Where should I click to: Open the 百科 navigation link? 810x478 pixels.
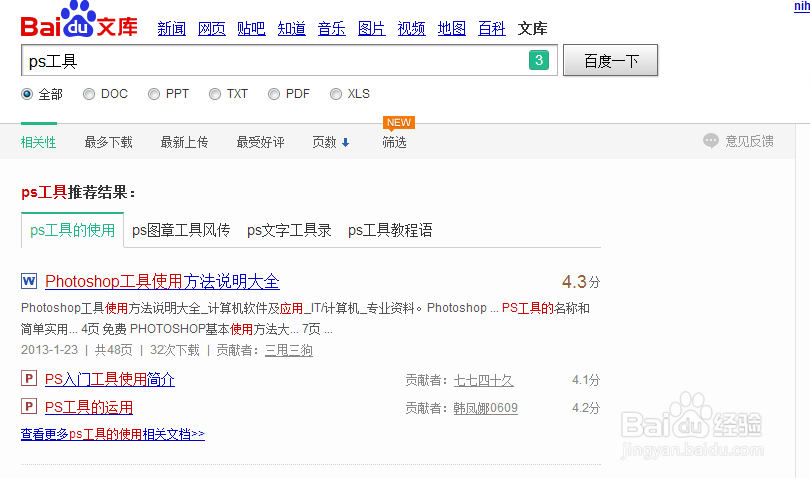point(492,28)
